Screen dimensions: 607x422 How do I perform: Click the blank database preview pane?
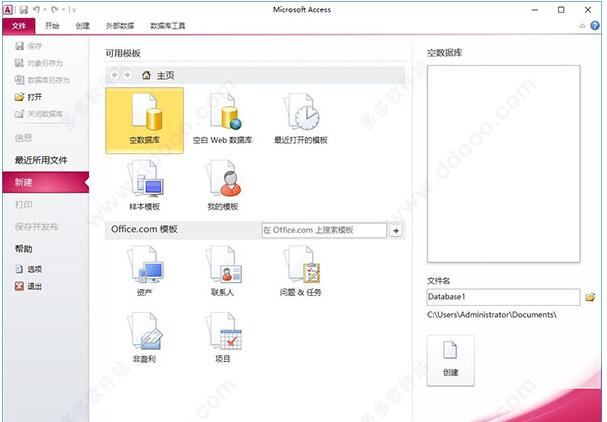coord(504,164)
